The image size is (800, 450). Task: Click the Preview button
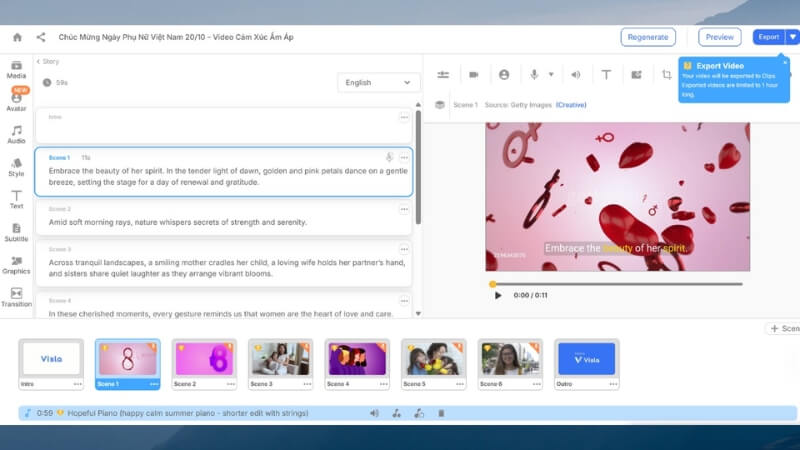[719, 37]
